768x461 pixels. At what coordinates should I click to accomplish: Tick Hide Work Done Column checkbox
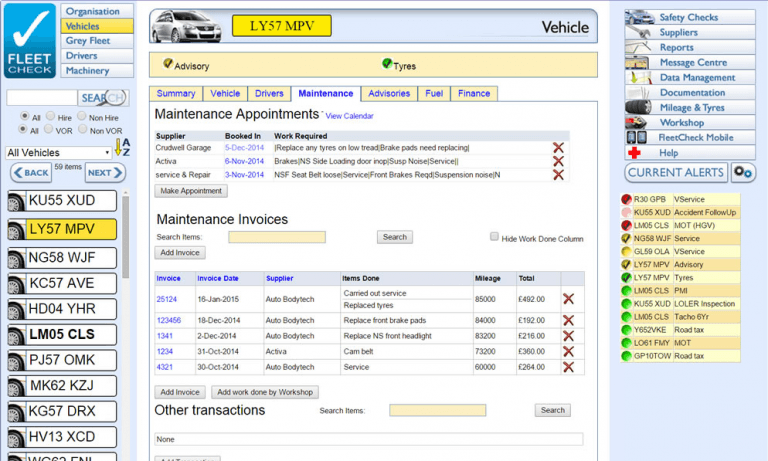[x=494, y=237]
